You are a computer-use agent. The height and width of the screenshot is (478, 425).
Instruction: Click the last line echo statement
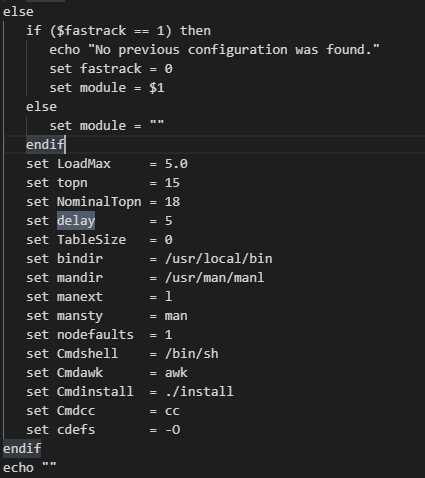(x=30, y=468)
